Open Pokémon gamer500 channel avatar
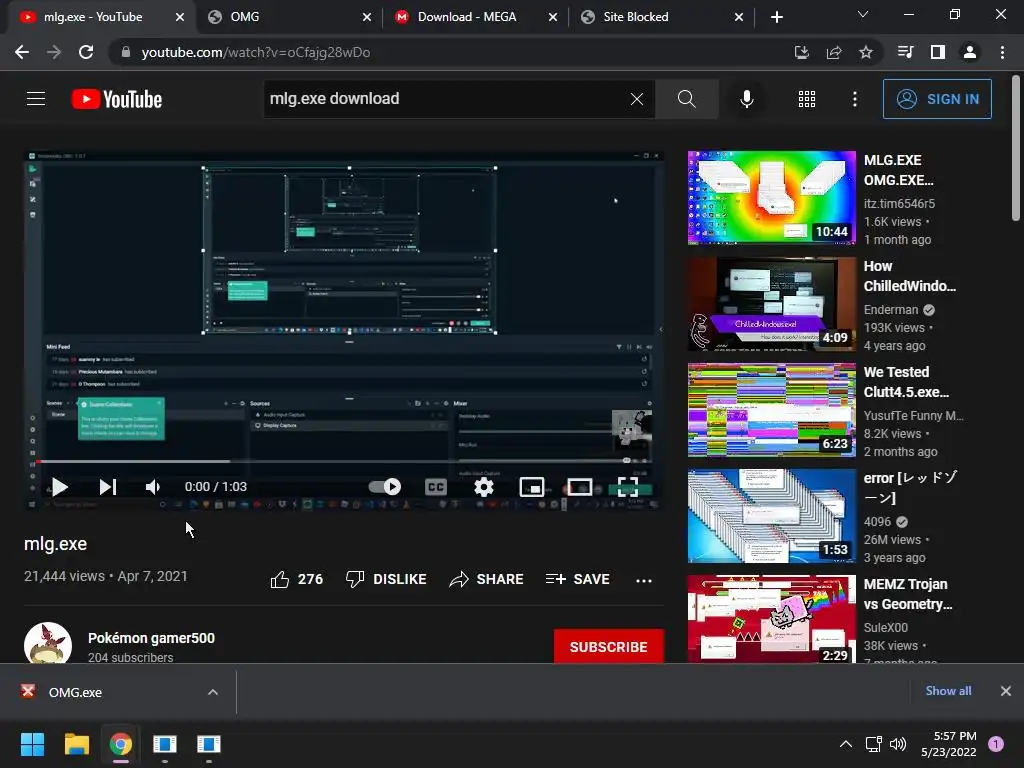 48,644
